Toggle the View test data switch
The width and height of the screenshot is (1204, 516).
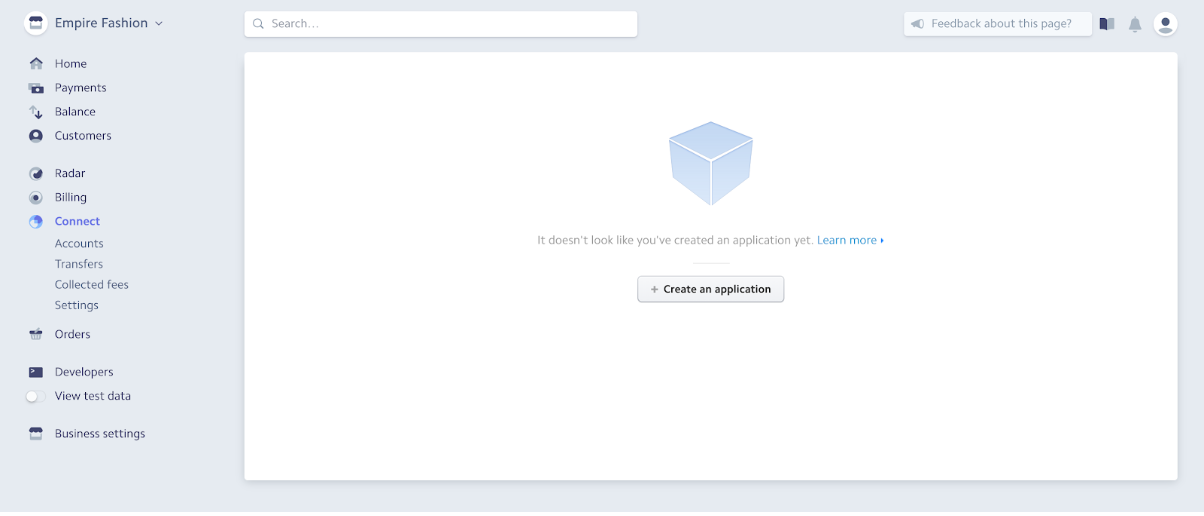pos(36,397)
